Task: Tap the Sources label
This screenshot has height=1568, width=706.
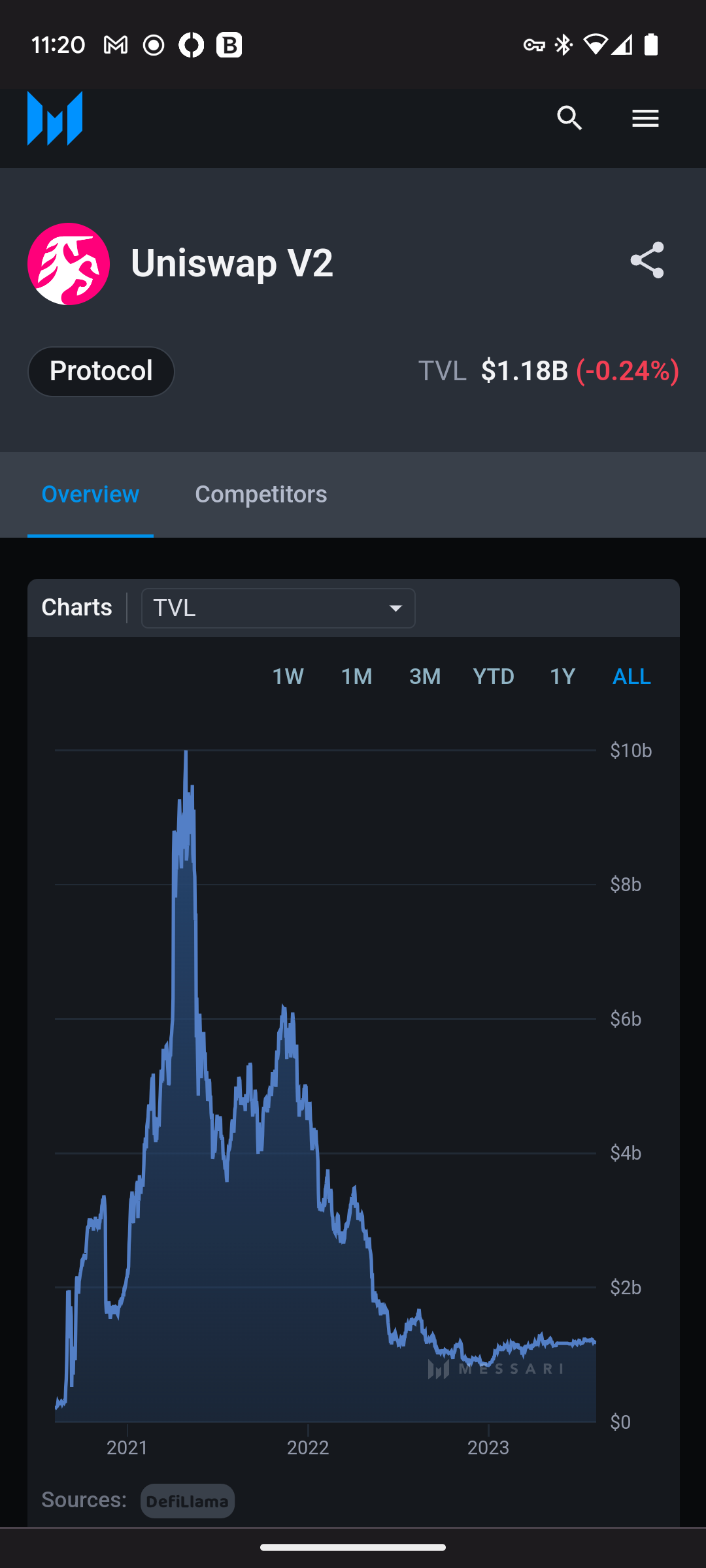Action: point(84,1500)
